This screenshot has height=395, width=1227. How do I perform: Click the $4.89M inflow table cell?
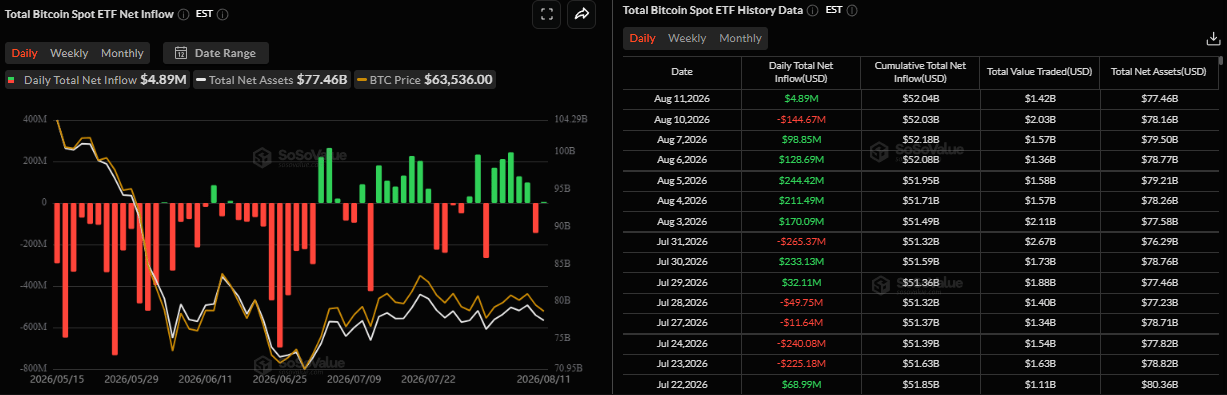[800, 99]
